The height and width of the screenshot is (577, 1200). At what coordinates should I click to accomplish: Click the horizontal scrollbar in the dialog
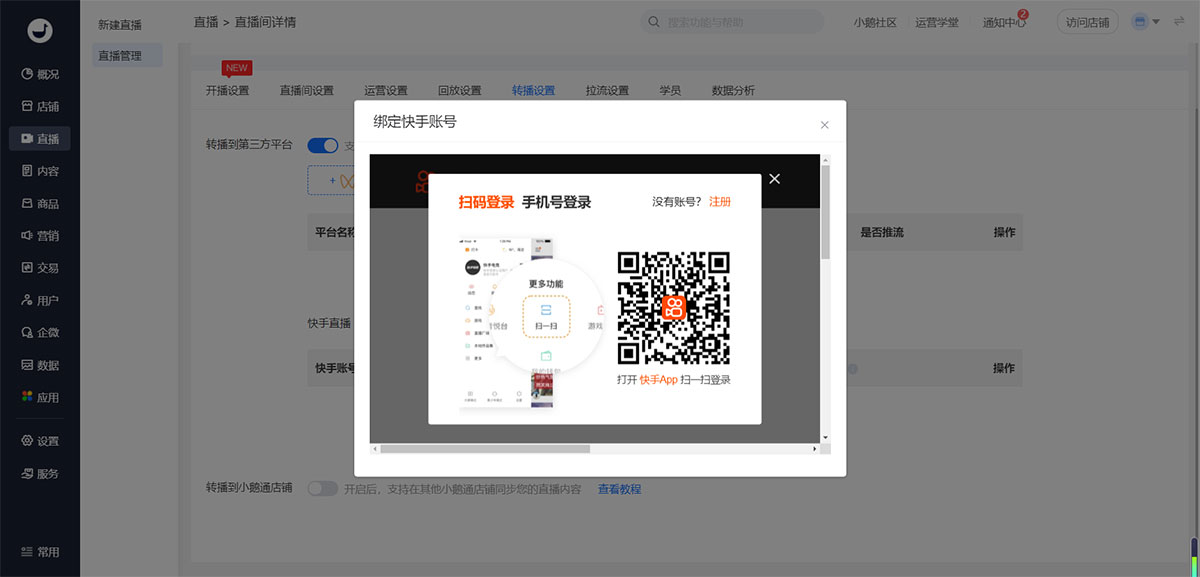[485, 449]
